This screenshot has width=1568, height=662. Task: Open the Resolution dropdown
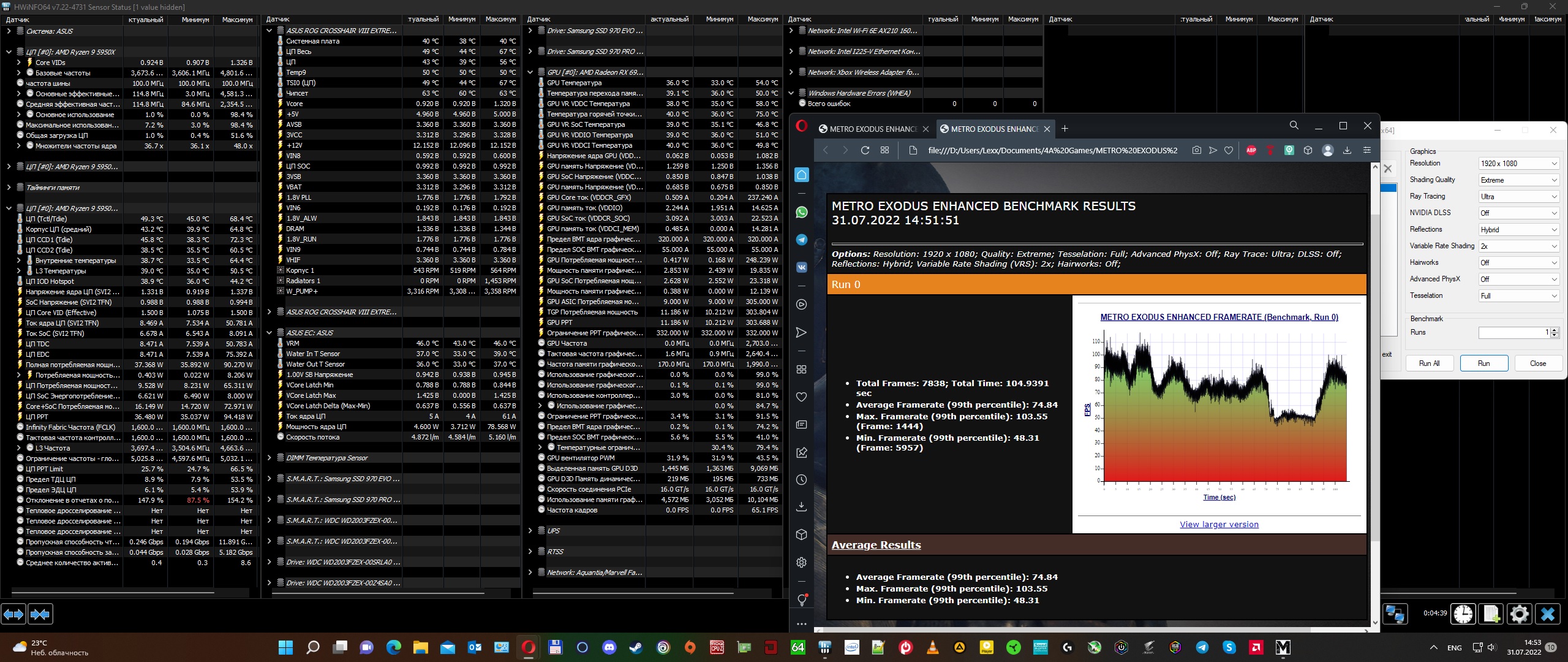(1518, 164)
